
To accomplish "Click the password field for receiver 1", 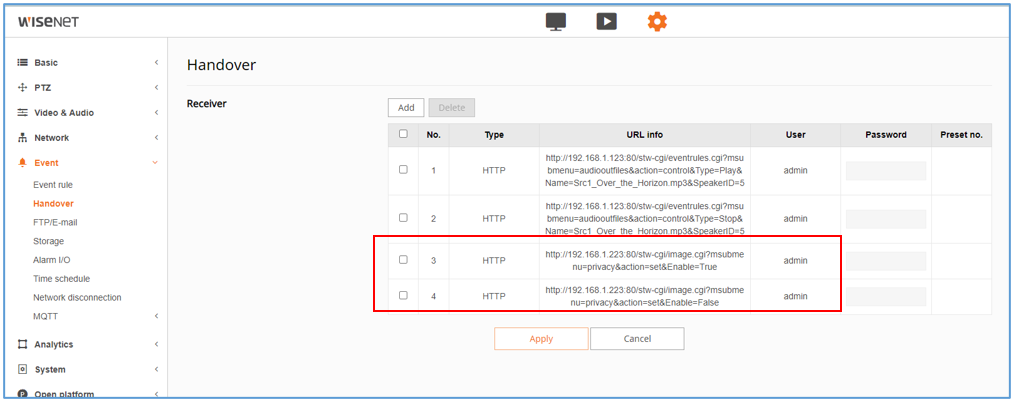I will (885, 171).
